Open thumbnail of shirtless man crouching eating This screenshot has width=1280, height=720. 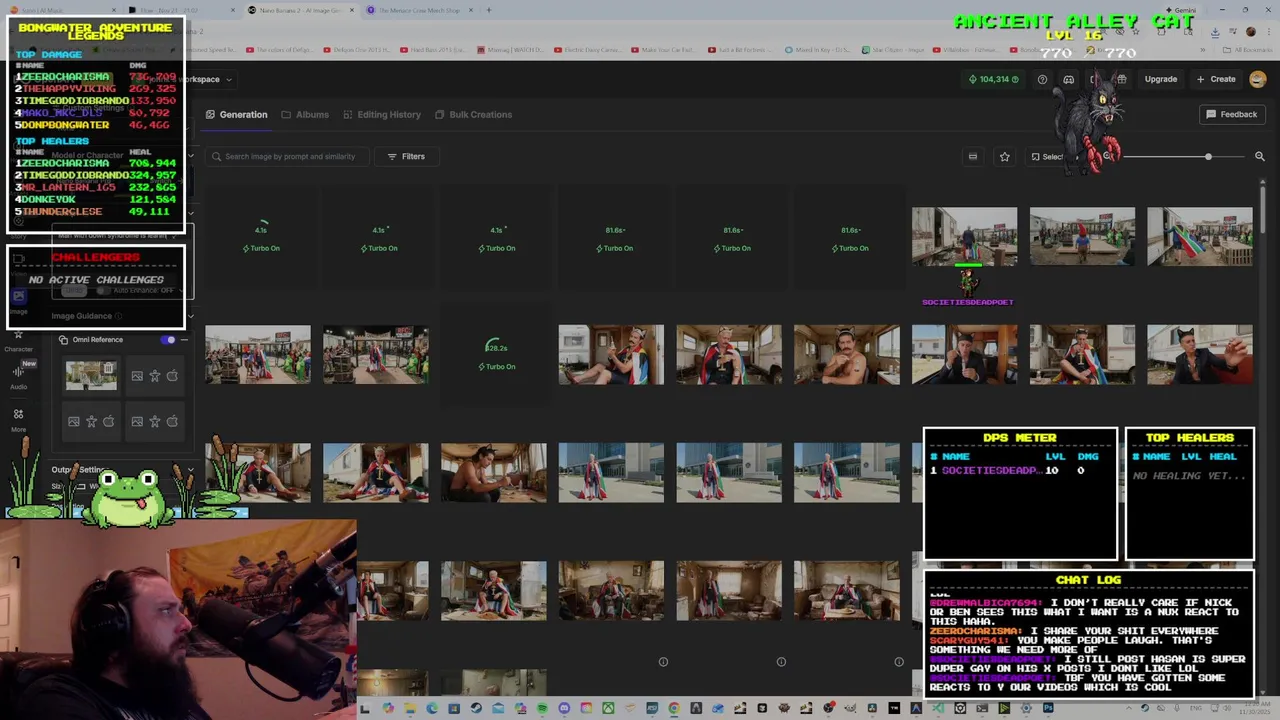[x=494, y=473]
